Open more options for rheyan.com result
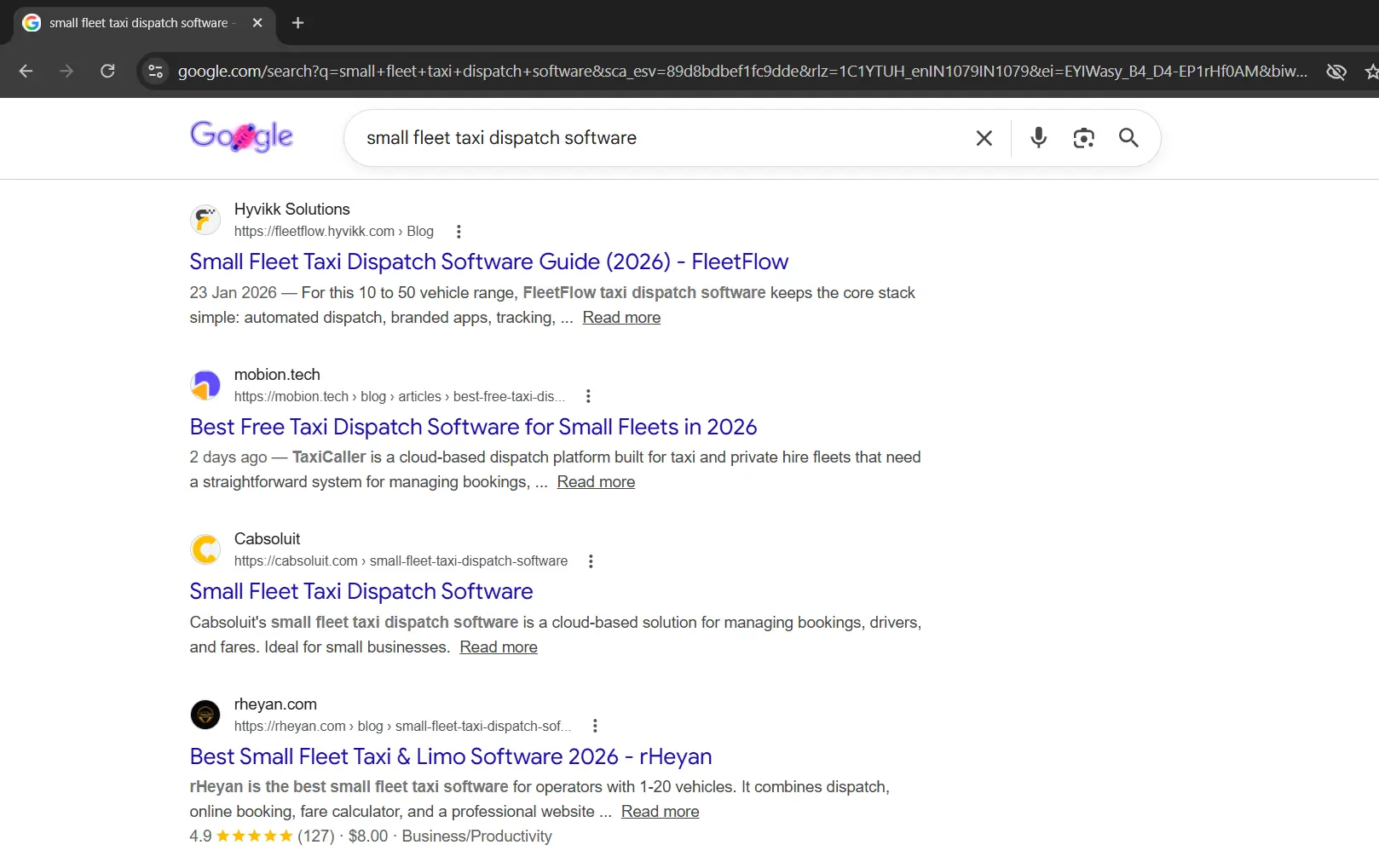The image size is (1379, 868). click(x=595, y=726)
